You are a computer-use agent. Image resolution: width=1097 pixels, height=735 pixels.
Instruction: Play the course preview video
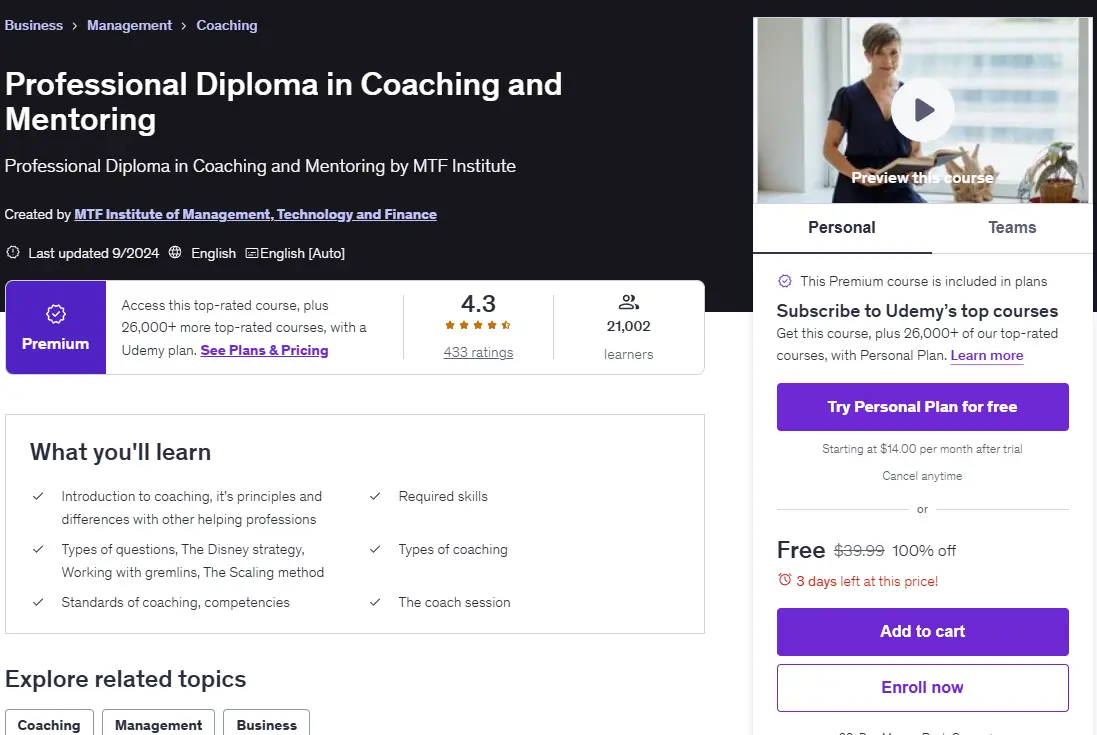[922, 110]
